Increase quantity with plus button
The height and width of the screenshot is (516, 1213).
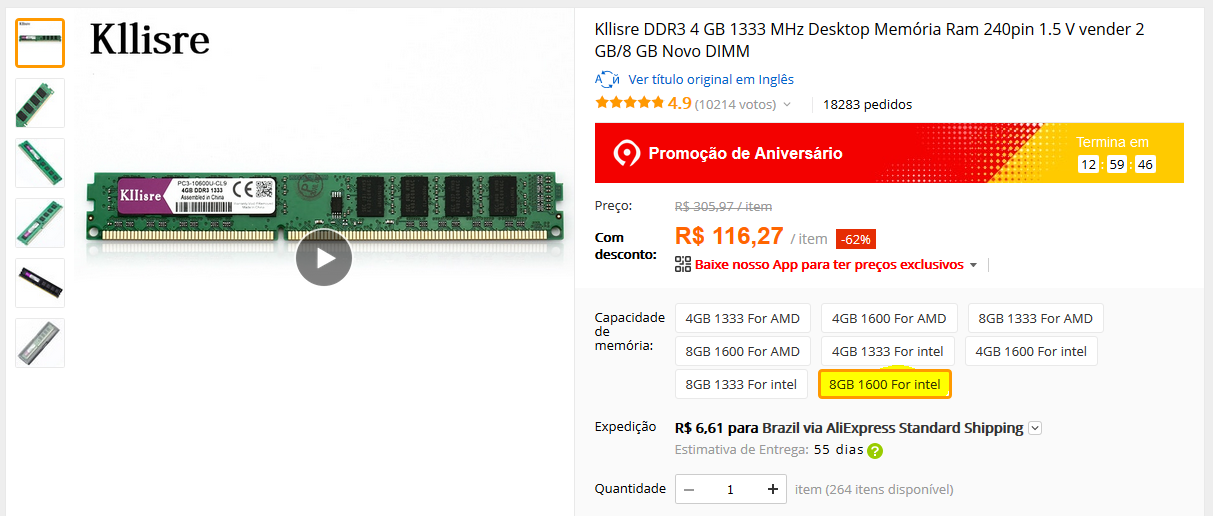coord(772,489)
